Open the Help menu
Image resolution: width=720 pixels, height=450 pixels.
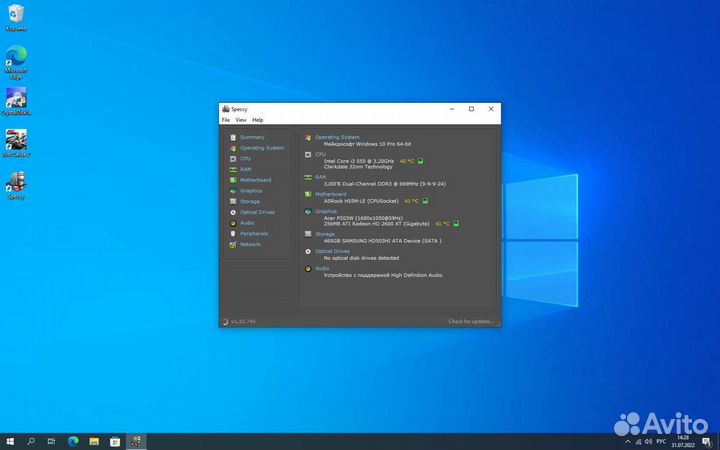pos(258,120)
